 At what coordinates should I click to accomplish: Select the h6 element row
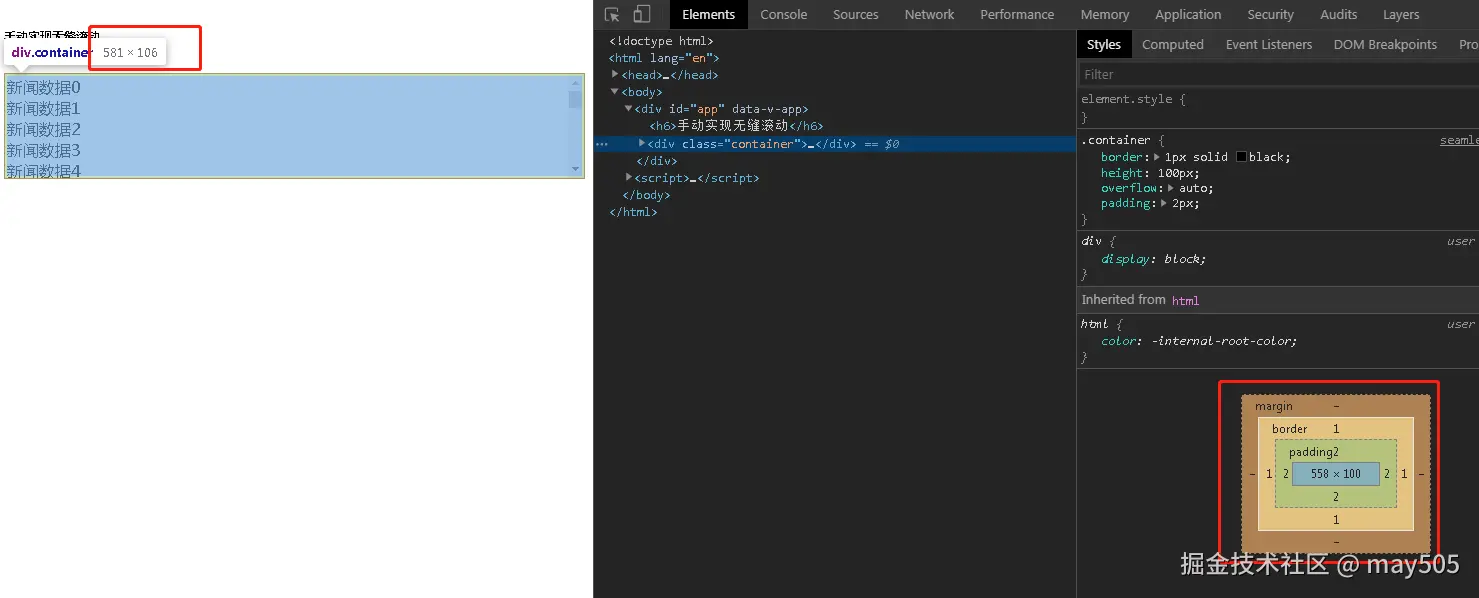(x=736, y=126)
